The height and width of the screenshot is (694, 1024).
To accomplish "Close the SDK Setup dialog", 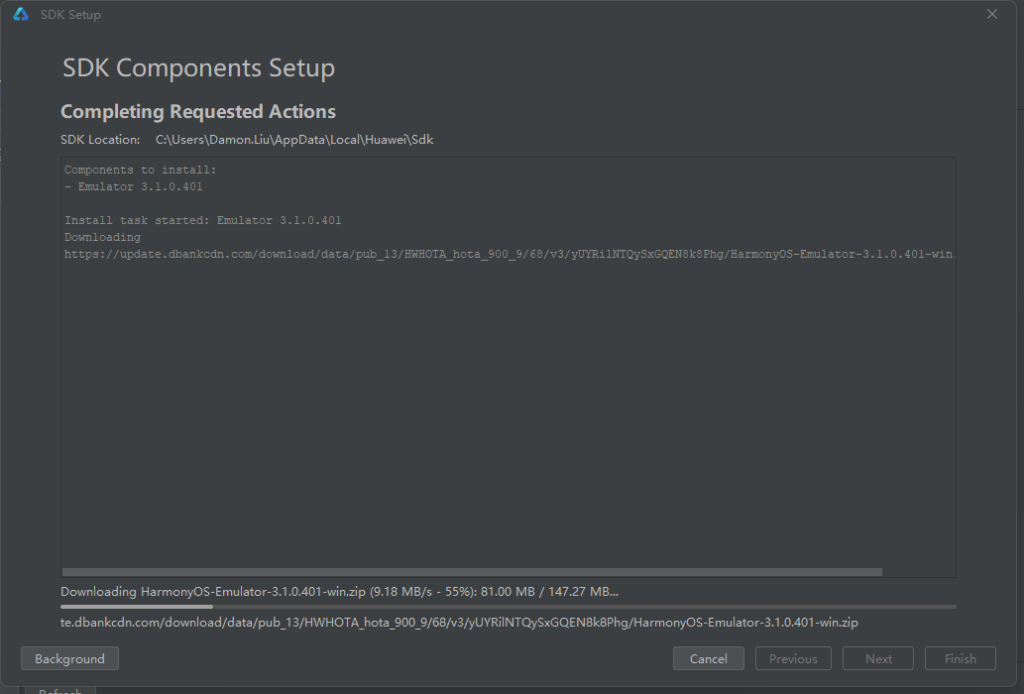I will [992, 14].
